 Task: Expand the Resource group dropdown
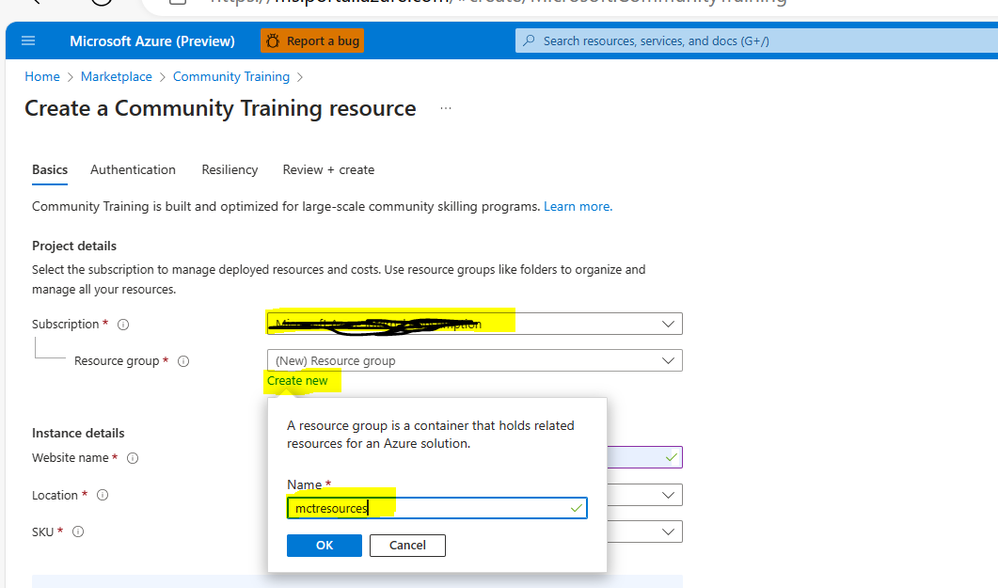(x=475, y=360)
